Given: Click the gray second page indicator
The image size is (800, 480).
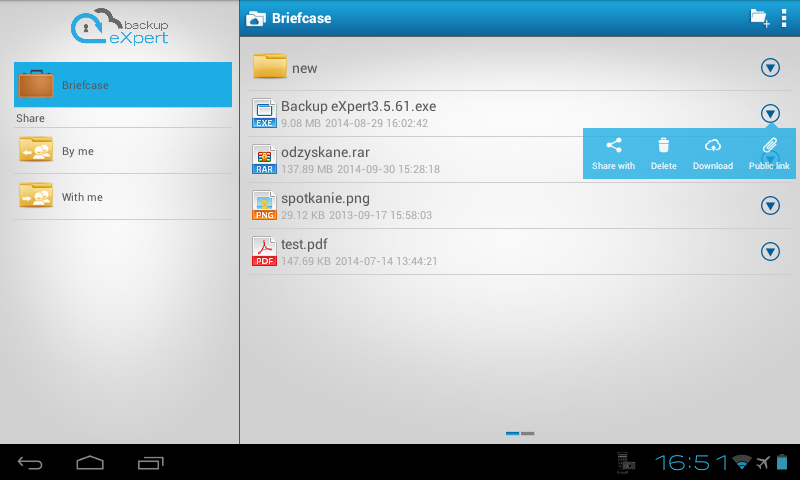Looking at the screenshot, I should click(x=528, y=433).
